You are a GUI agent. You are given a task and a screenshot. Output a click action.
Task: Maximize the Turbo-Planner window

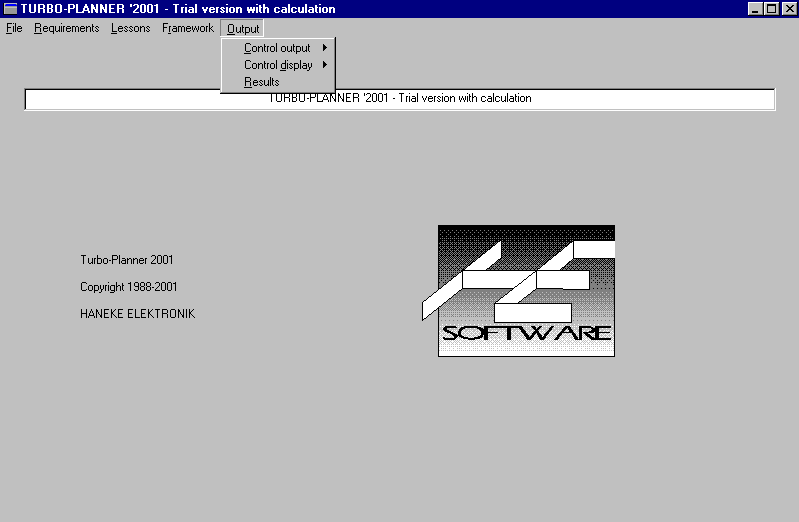coord(771,9)
